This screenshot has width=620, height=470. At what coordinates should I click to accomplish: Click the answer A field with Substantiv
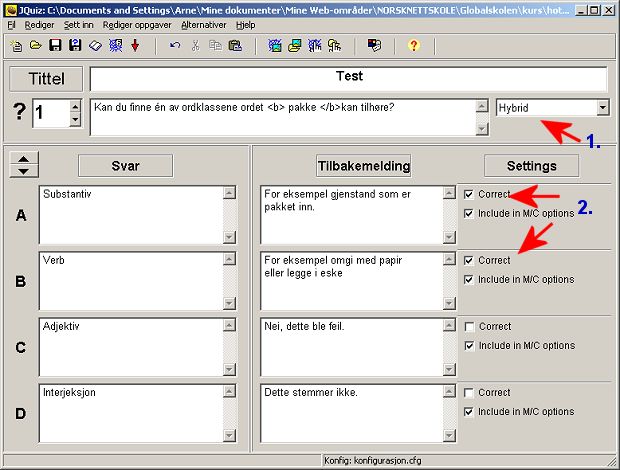131,215
